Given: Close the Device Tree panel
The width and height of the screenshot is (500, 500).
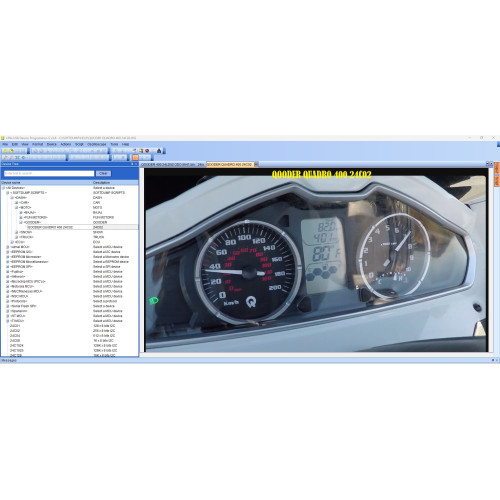Looking at the screenshot, I should pos(136,164).
